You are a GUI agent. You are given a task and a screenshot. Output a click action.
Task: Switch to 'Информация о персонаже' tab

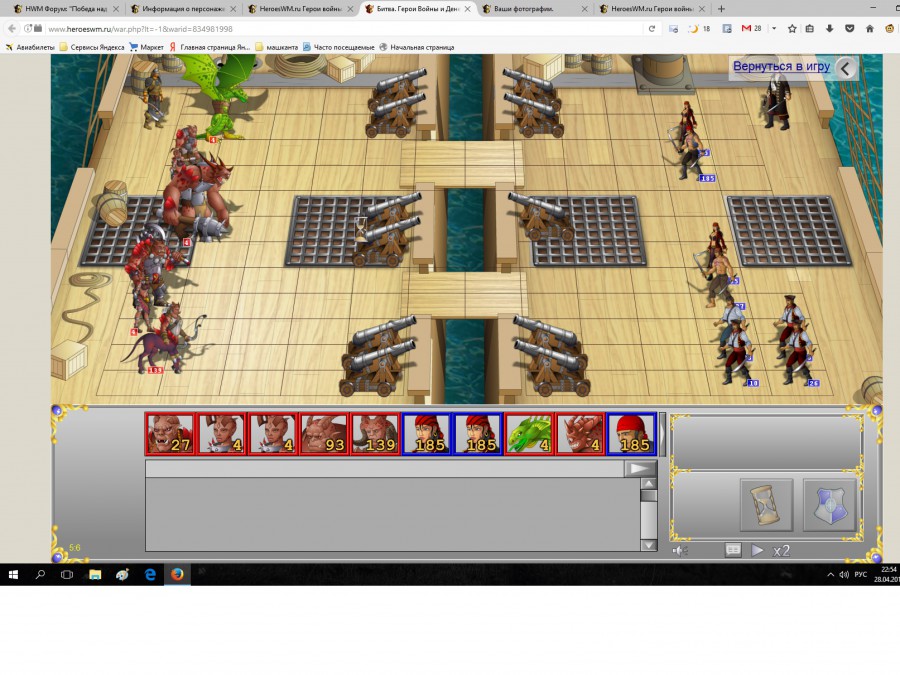(x=184, y=9)
